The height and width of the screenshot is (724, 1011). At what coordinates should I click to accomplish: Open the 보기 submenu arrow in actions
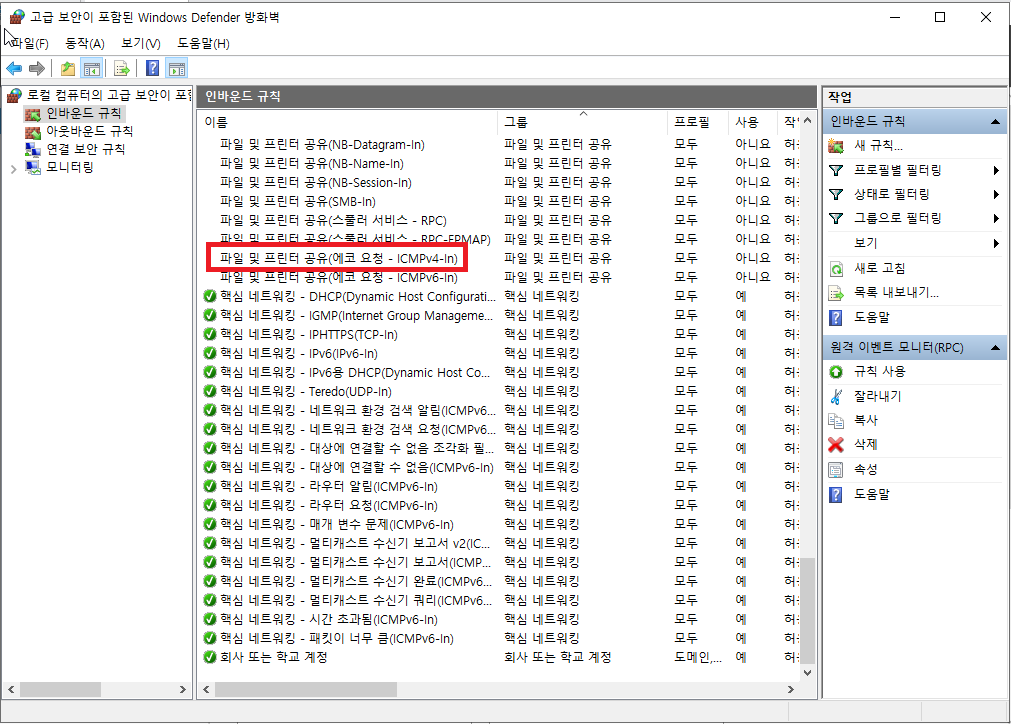996,244
